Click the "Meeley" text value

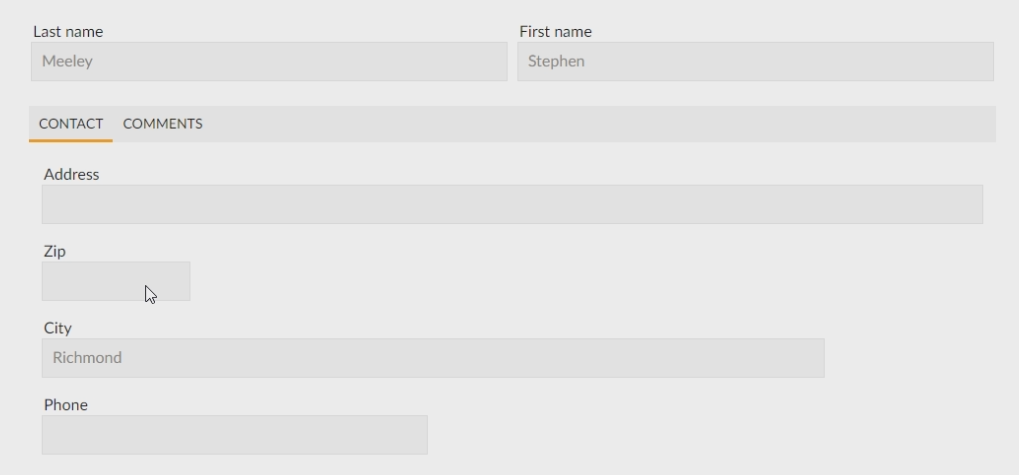[x=67, y=61]
